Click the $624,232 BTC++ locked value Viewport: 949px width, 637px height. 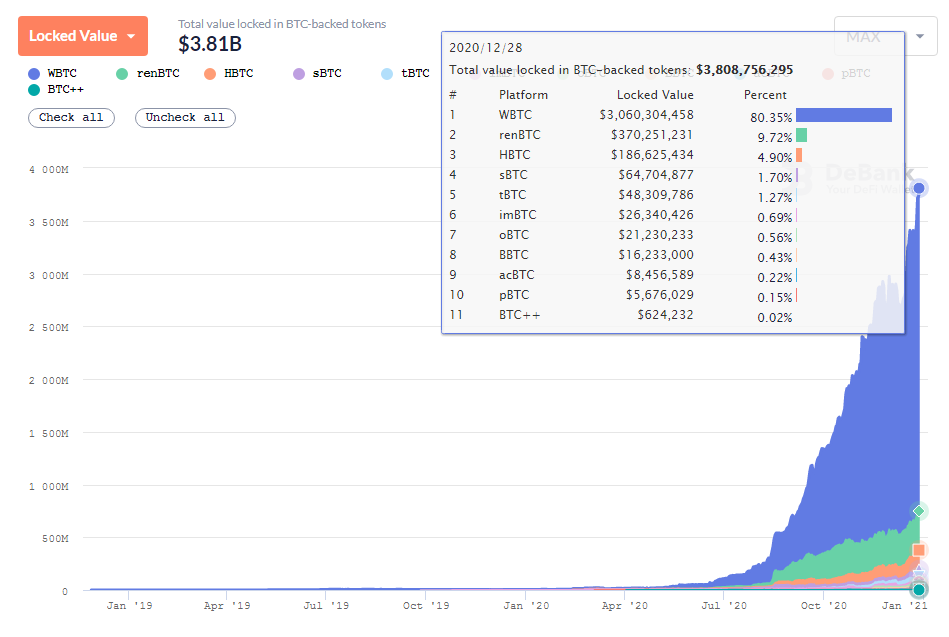[x=666, y=315]
